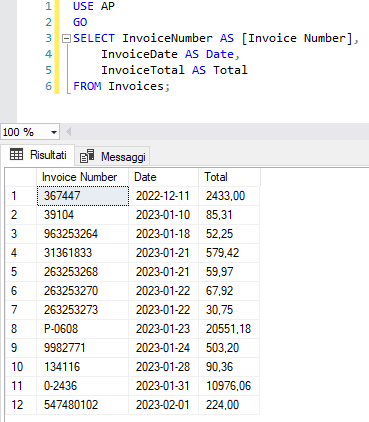Select cell with invoice number 547480102
Viewport: 369px width, 422px height.
coord(83,405)
